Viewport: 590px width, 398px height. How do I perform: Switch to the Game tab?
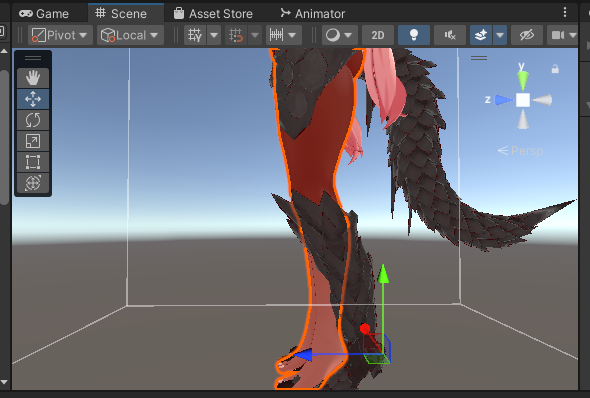click(44, 14)
